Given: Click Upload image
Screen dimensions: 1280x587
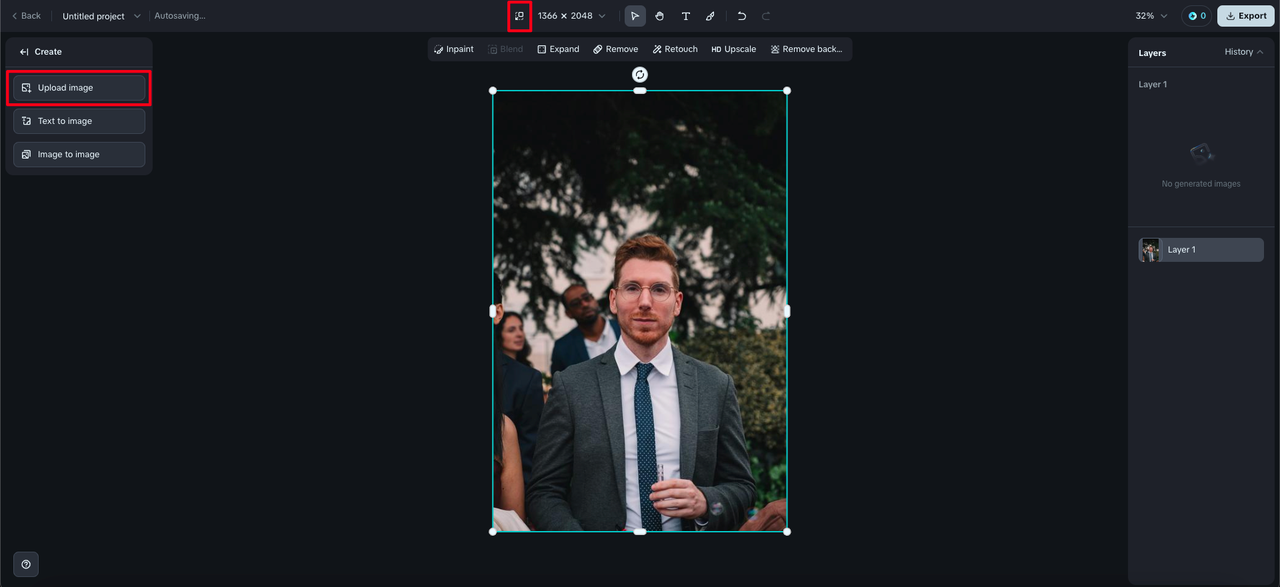Looking at the screenshot, I should [x=79, y=88].
